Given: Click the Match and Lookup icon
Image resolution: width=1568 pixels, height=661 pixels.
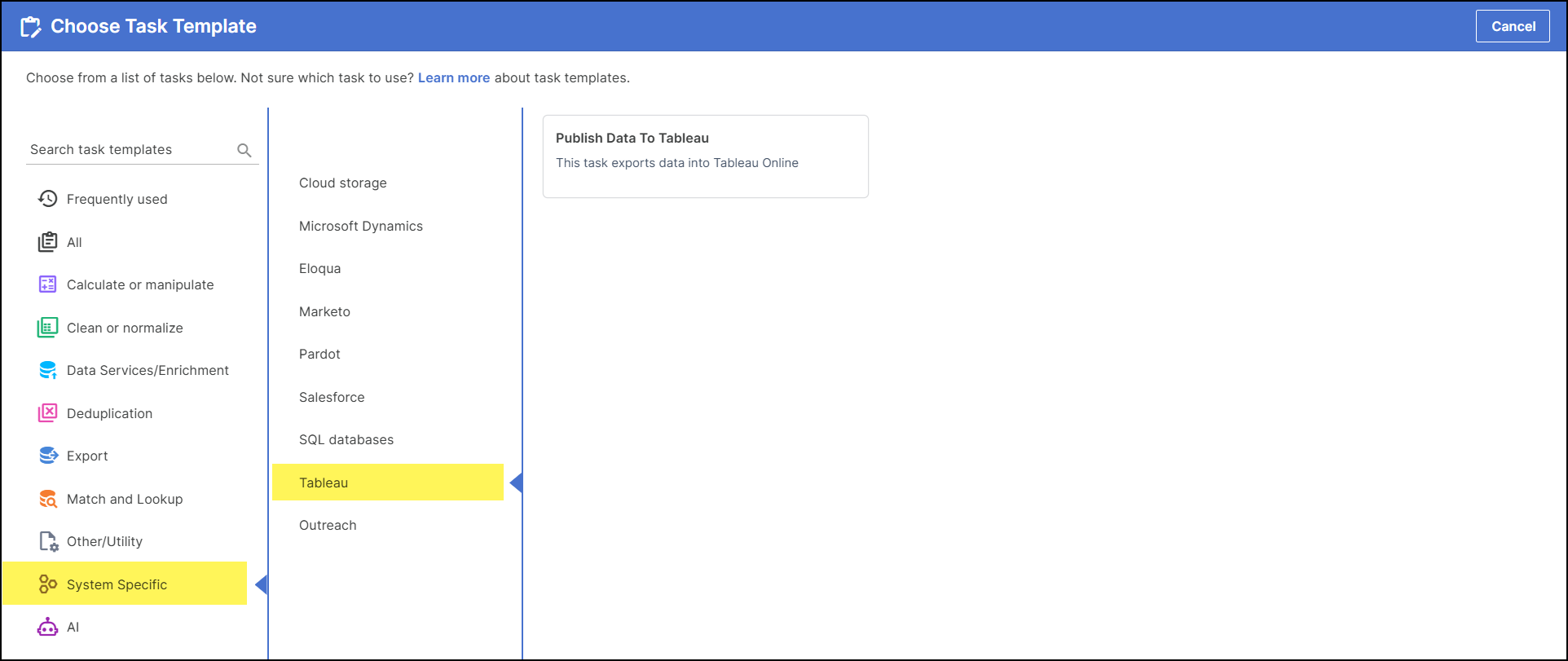Looking at the screenshot, I should [48, 499].
